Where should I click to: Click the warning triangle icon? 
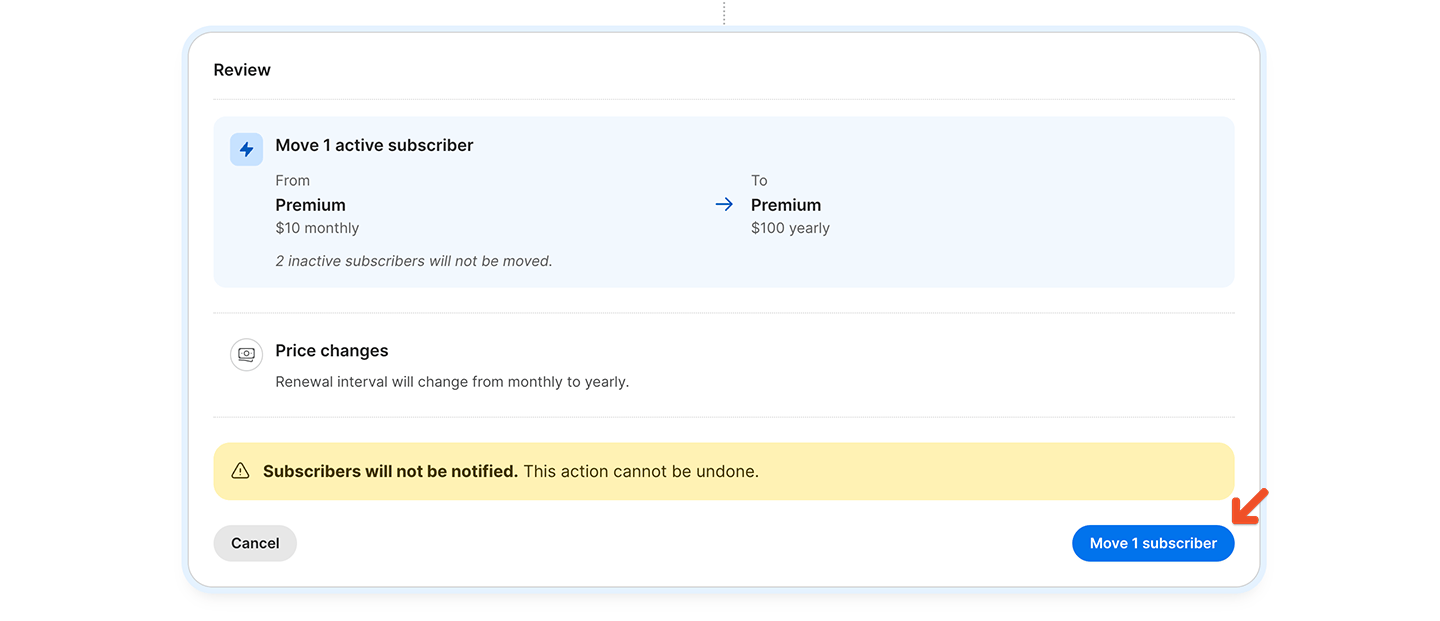point(240,471)
